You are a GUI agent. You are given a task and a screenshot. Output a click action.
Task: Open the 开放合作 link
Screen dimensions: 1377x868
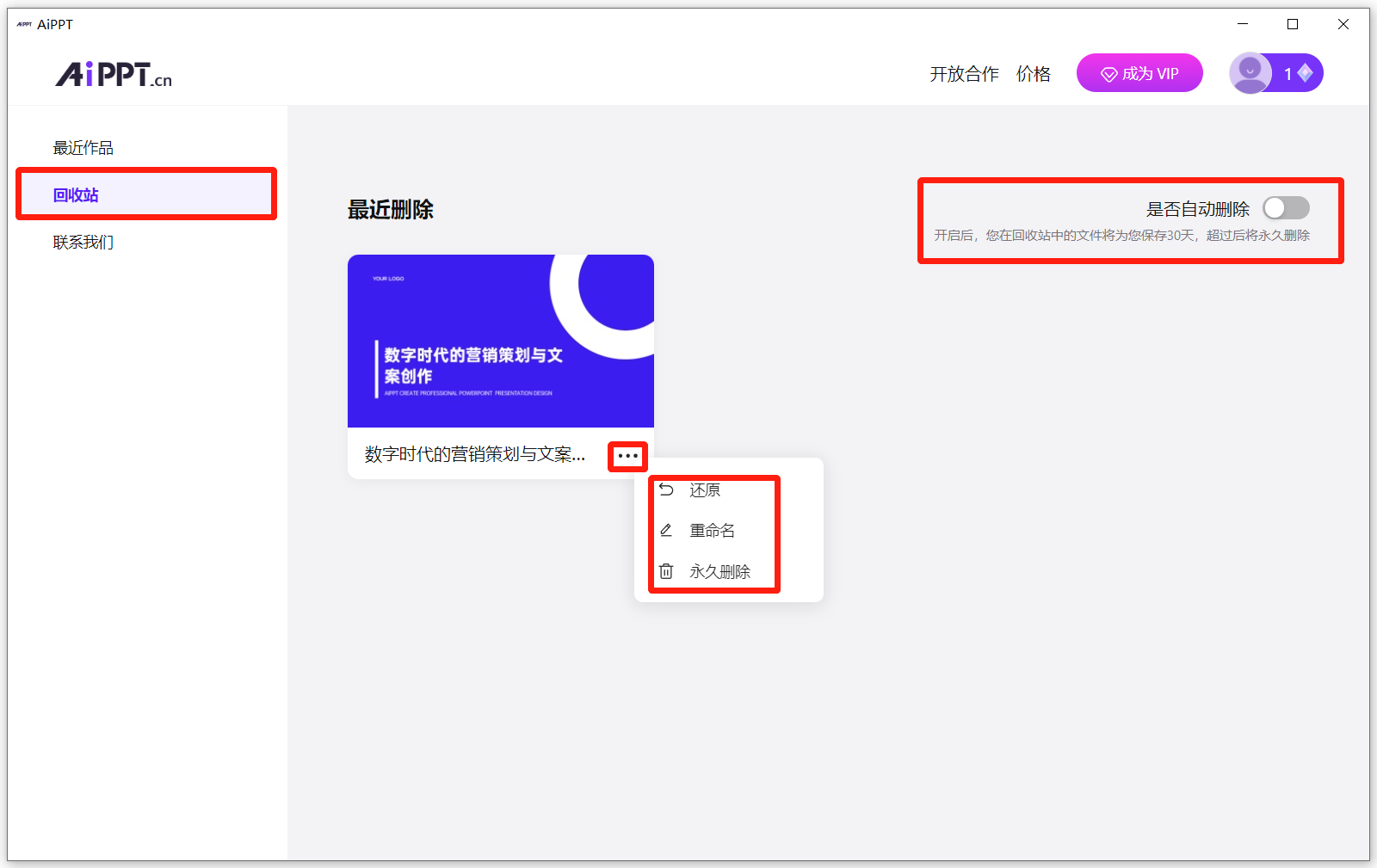click(964, 74)
